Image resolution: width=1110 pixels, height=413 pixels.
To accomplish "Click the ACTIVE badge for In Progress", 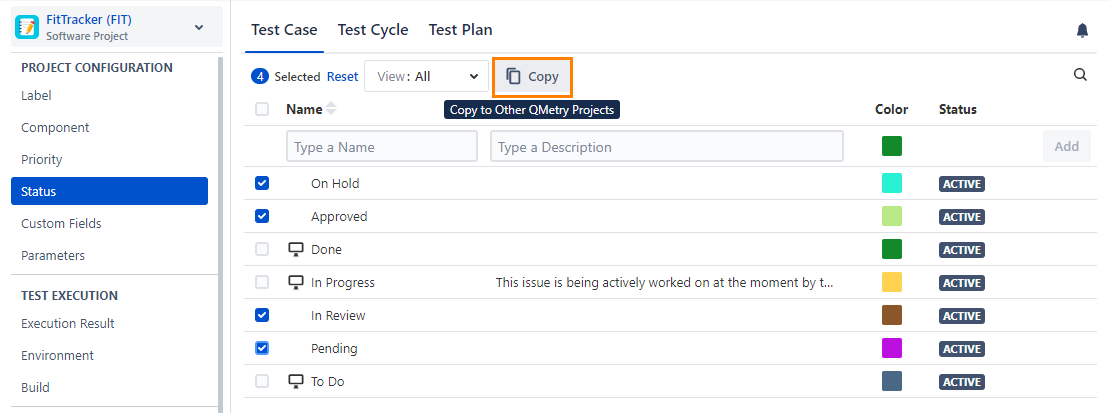I will pyautogui.click(x=962, y=283).
